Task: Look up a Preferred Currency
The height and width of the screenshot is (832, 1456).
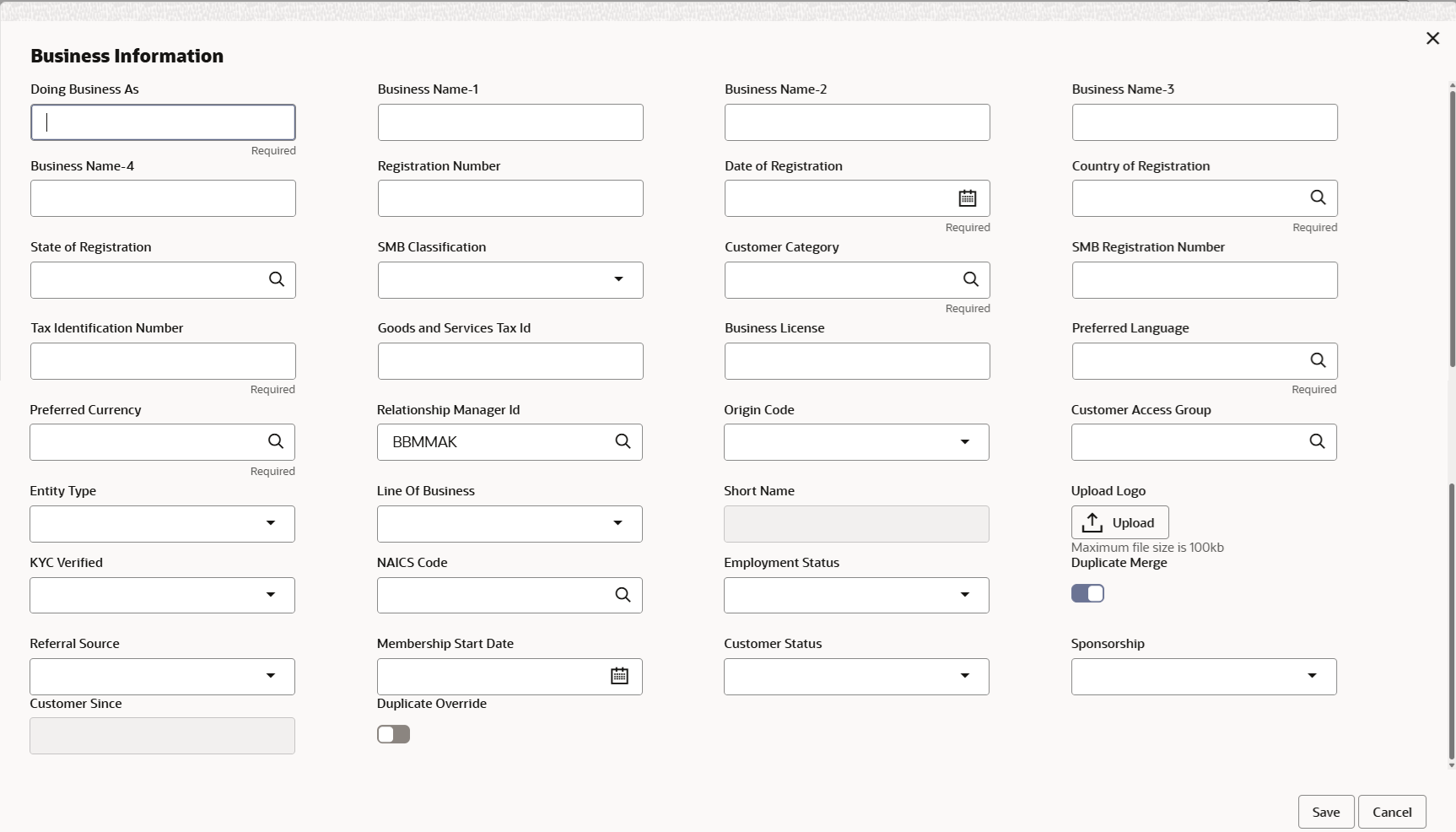Action: [x=275, y=441]
